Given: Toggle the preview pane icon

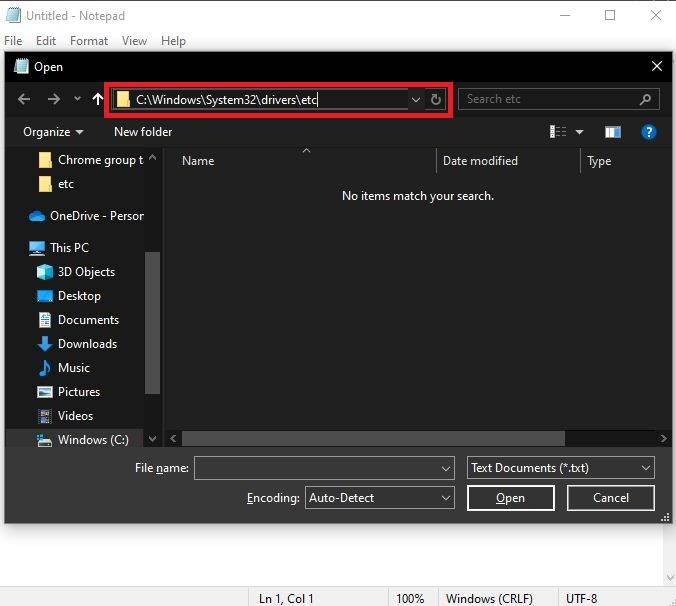Looking at the screenshot, I should point(613,132).
